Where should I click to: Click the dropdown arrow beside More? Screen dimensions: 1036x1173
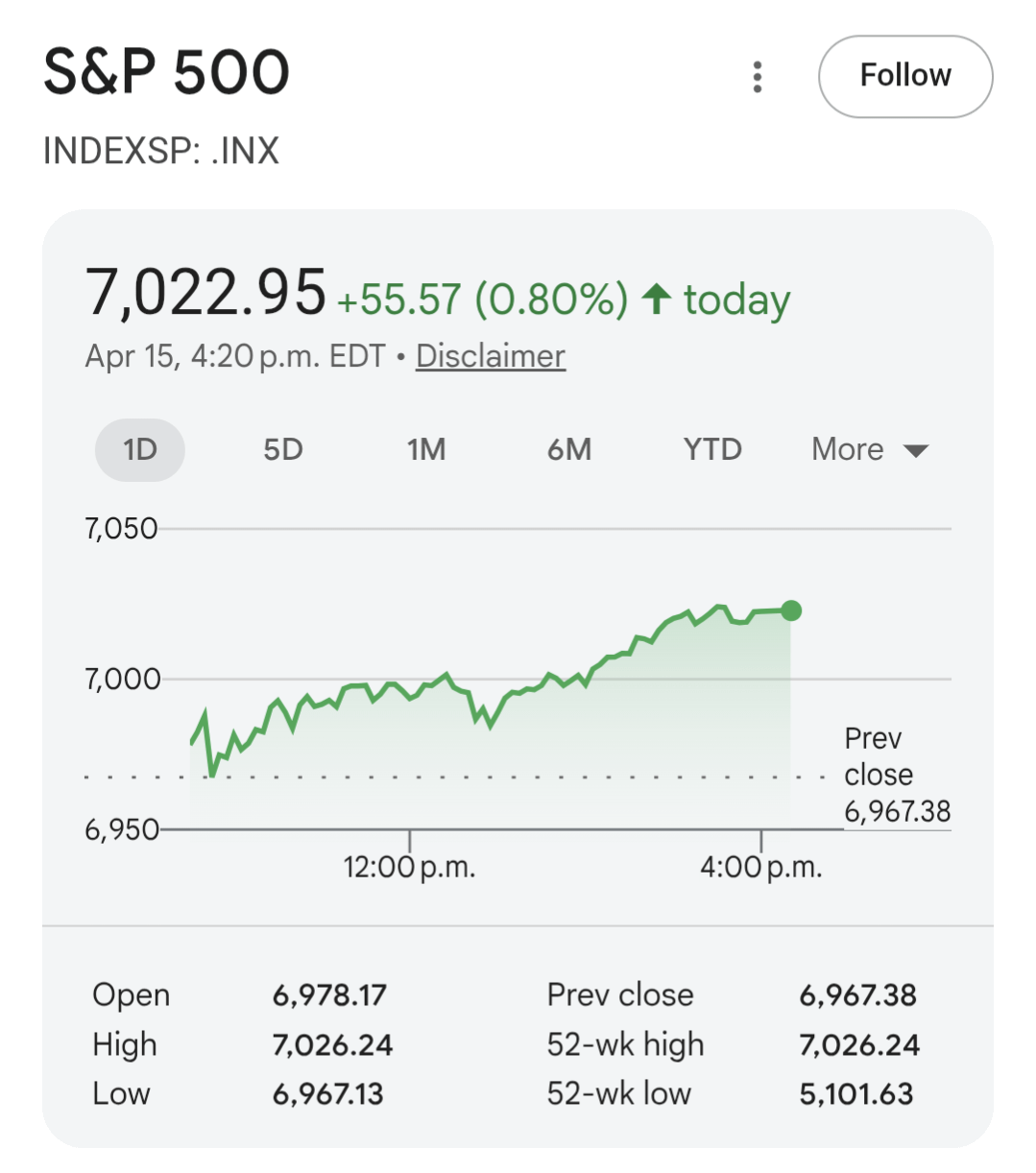(x=916, y=451)
